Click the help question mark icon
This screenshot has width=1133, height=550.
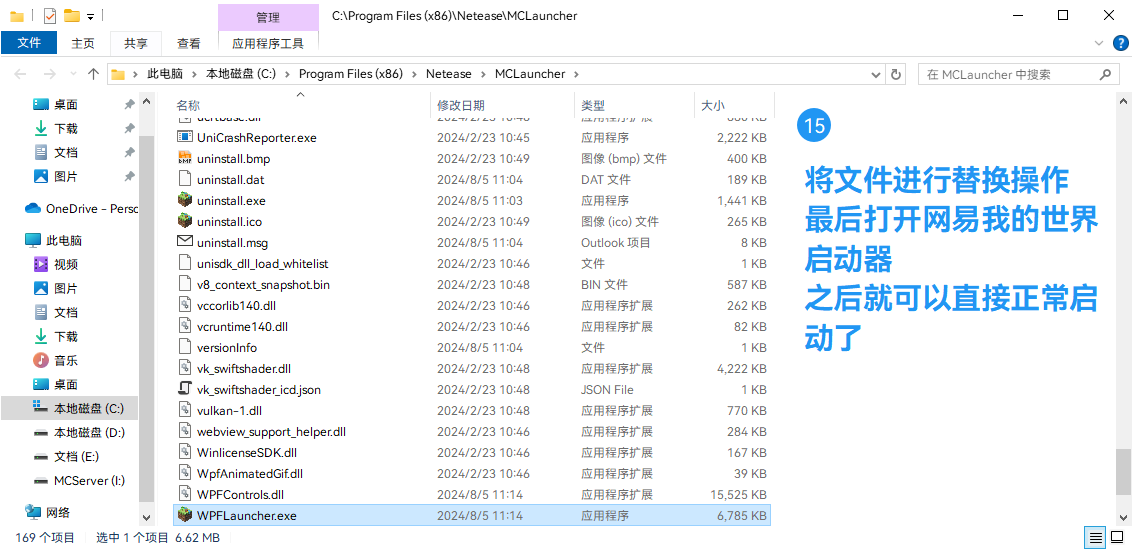click(x=1119, y=43)
